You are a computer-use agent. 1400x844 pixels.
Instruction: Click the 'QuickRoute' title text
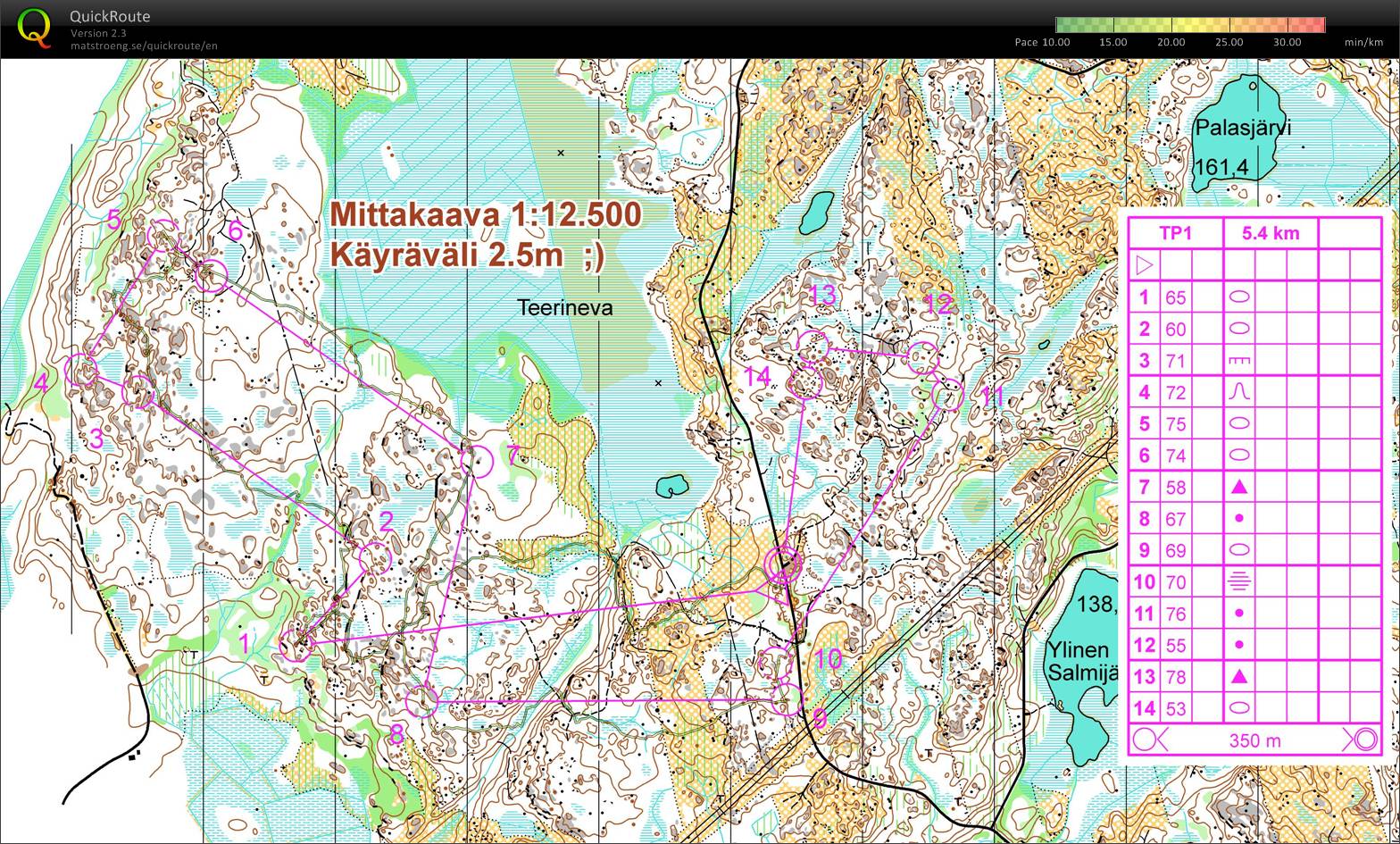111,16
